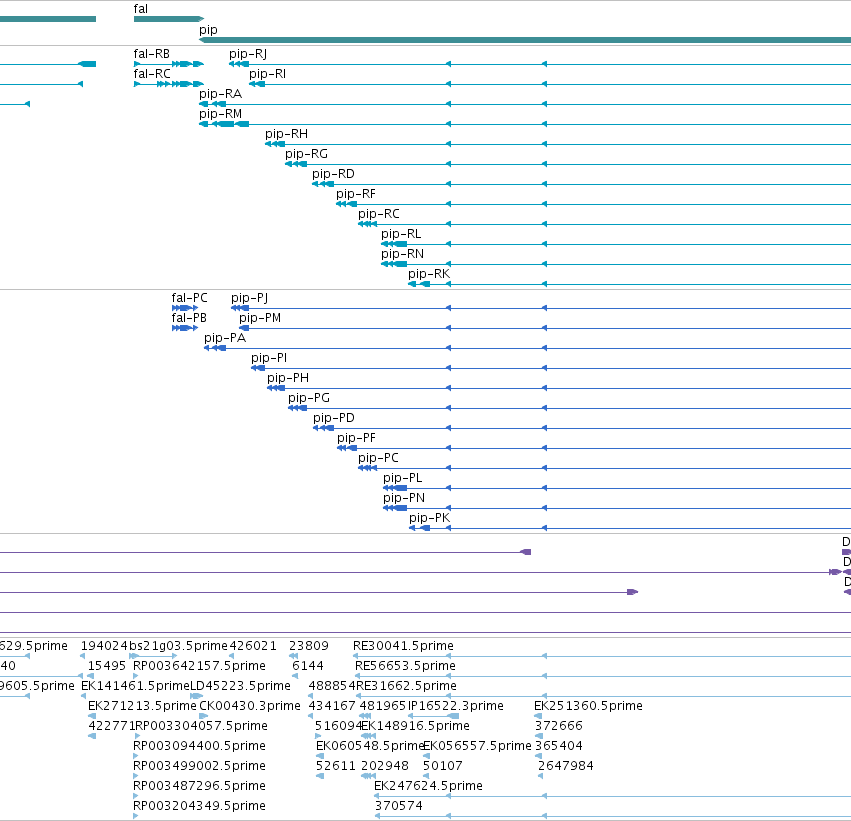This screenshot has width=851, height=821.
Task: Pick the pip-PN feature
Action: pyautogui.click(x=404, y=499)
